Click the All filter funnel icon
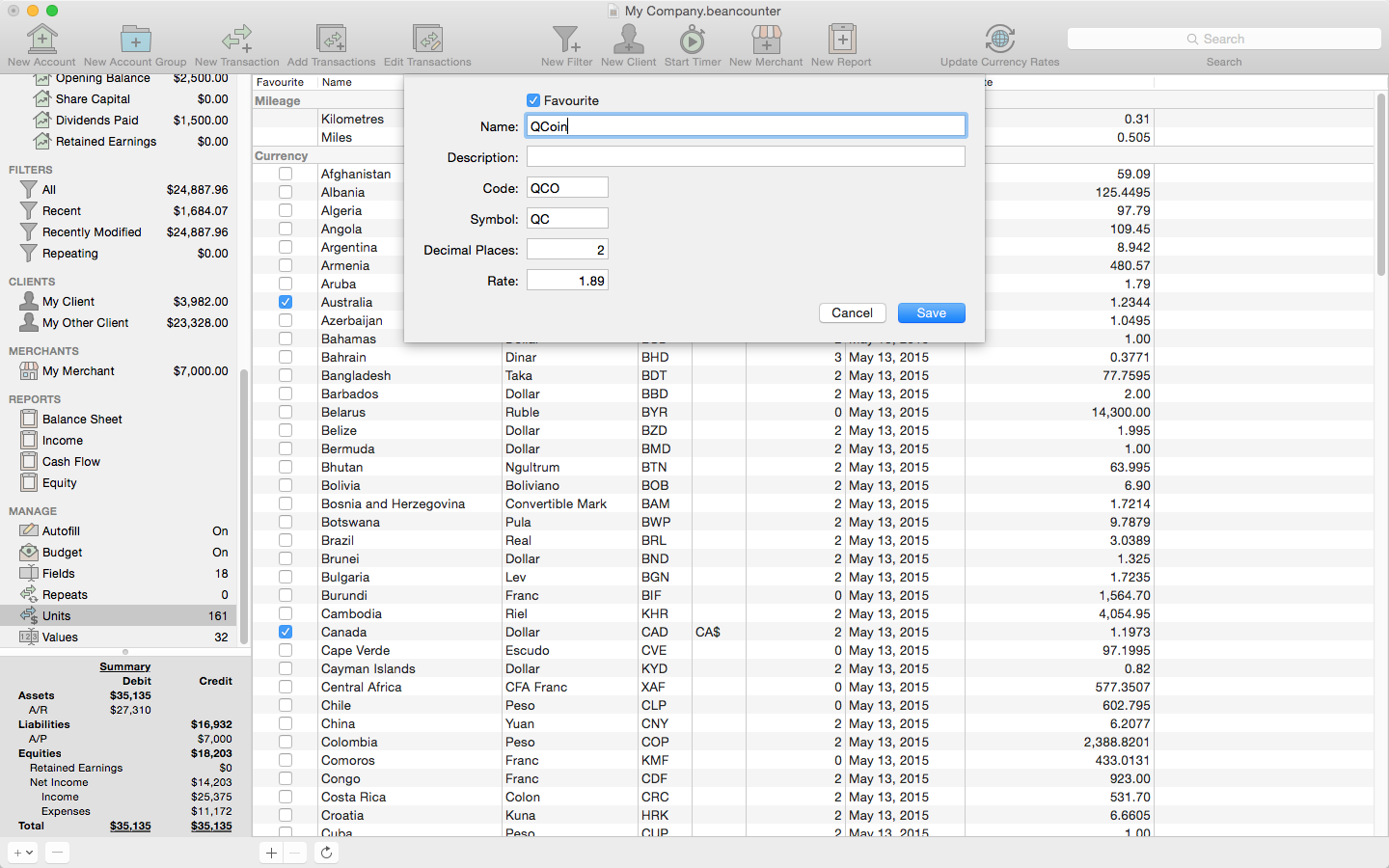 [29, 189]
